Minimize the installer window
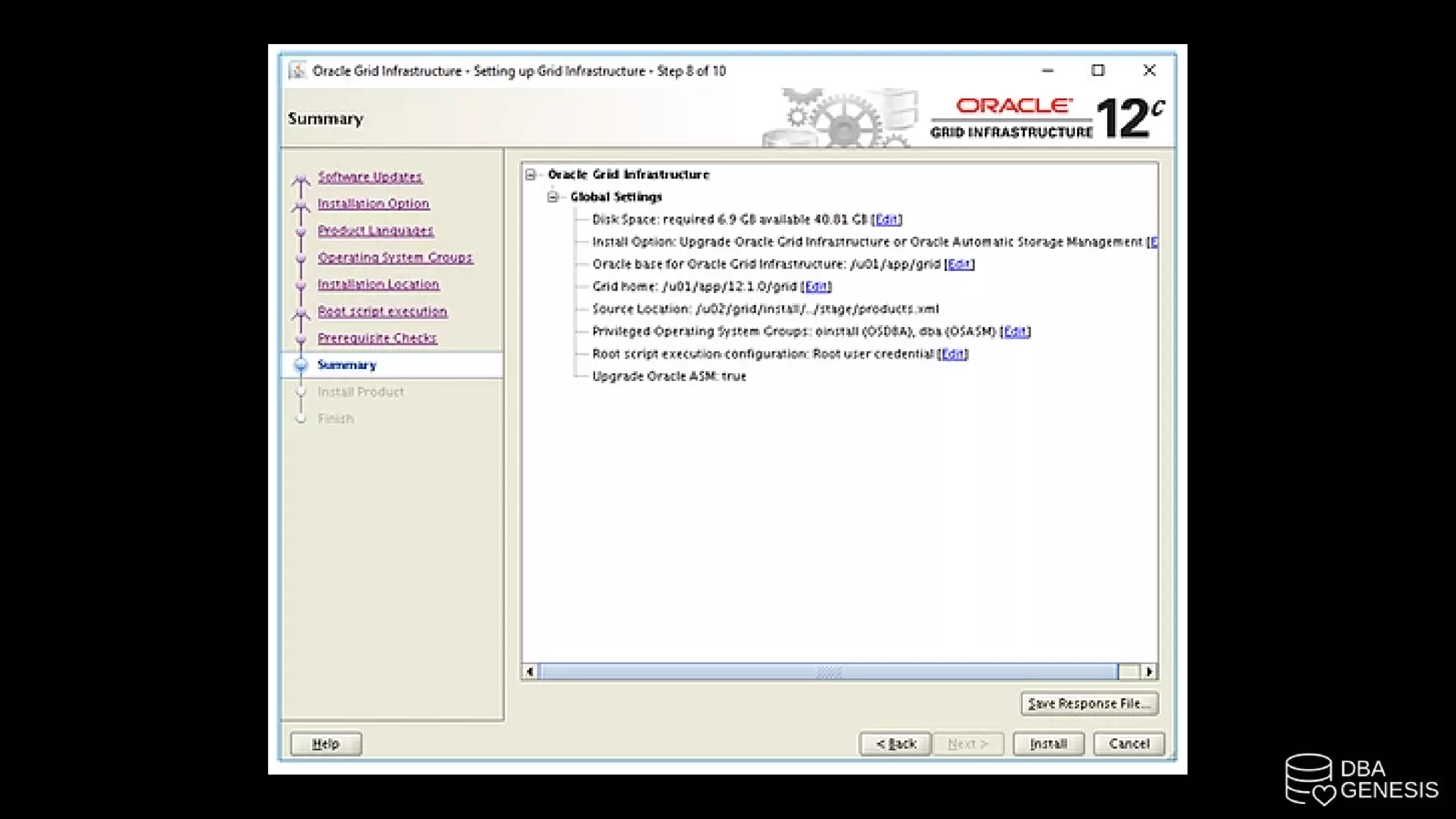 pos(1047,70)
